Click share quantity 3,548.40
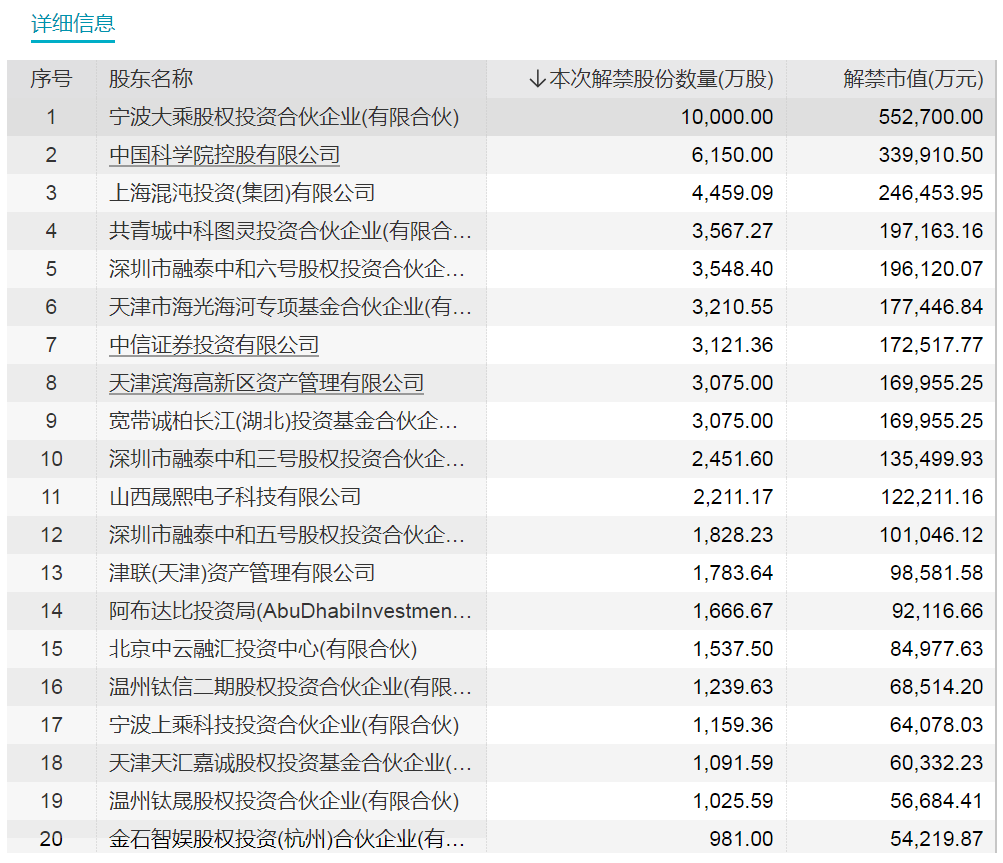Viewport: 1003px width, 863px height. click(732, 269)
